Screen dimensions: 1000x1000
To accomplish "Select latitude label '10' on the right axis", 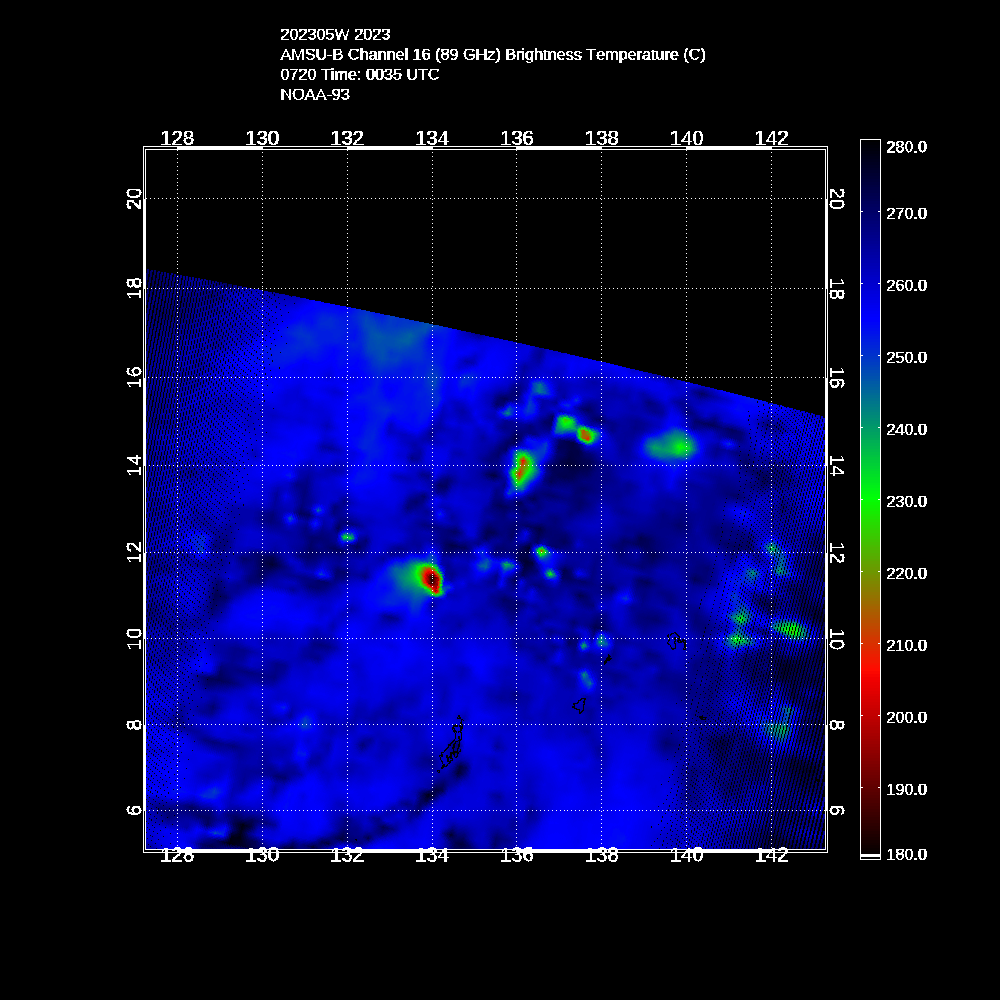I will [837, 639].
